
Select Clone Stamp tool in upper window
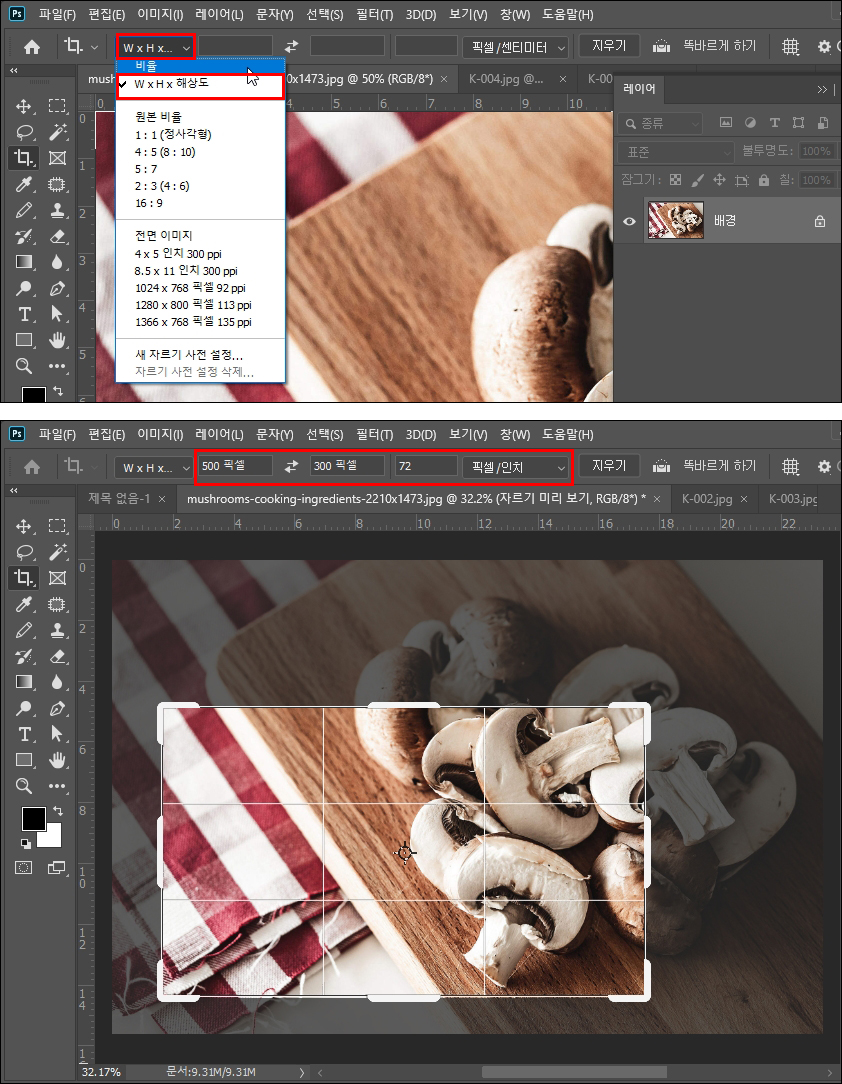coord(57,210)
